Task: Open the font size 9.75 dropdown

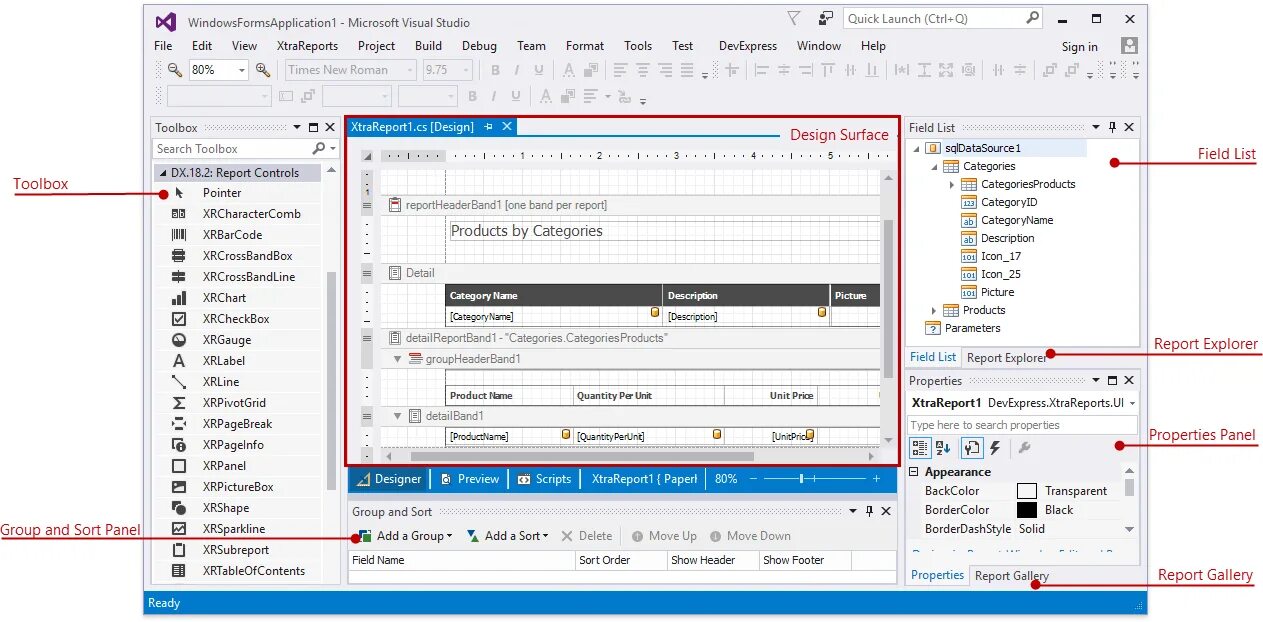Action: tap(466, 70)
